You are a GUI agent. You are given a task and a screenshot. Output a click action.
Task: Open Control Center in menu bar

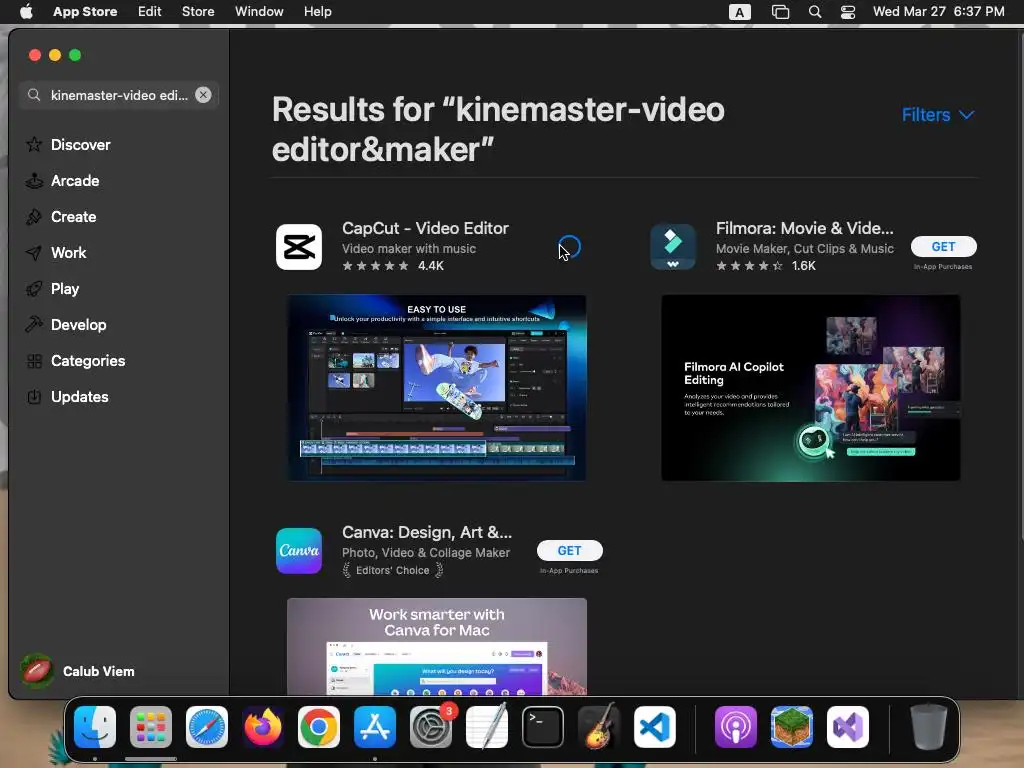(848, 12)
